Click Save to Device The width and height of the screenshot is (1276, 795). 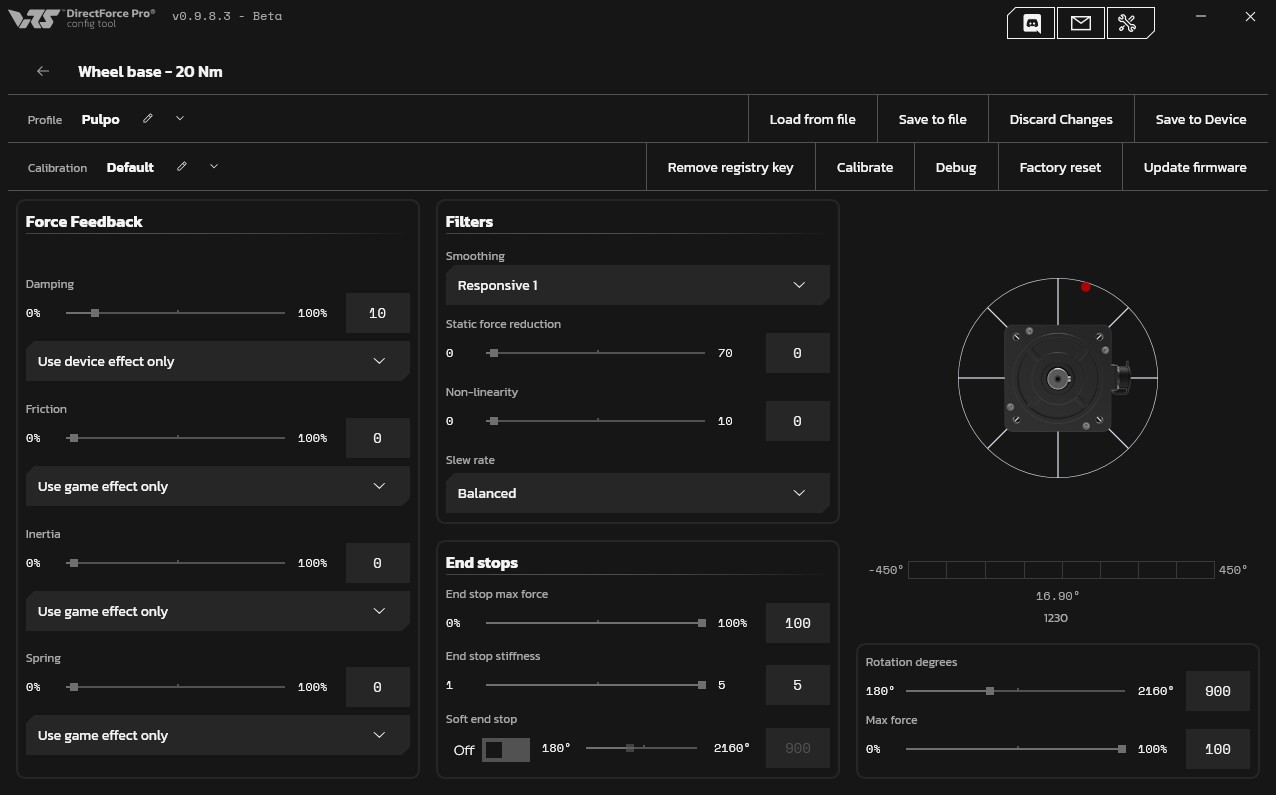(1201, 119)
